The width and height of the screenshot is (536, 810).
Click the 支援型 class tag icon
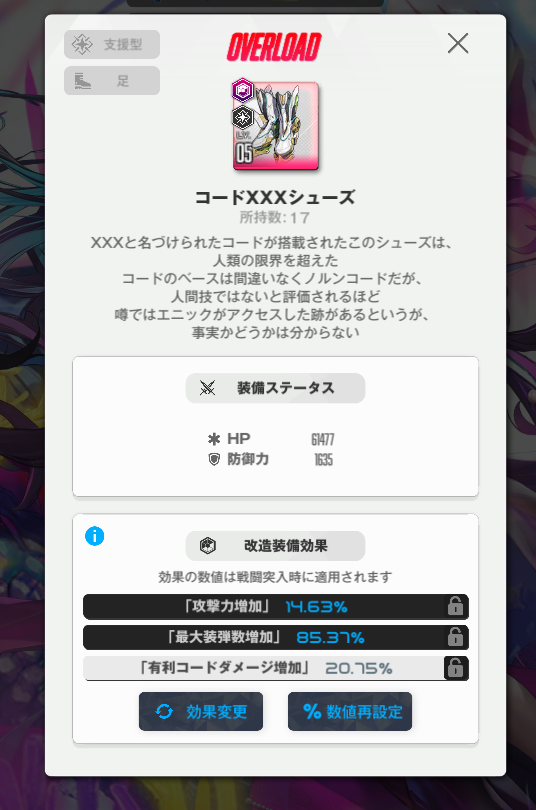pos(82,44)
